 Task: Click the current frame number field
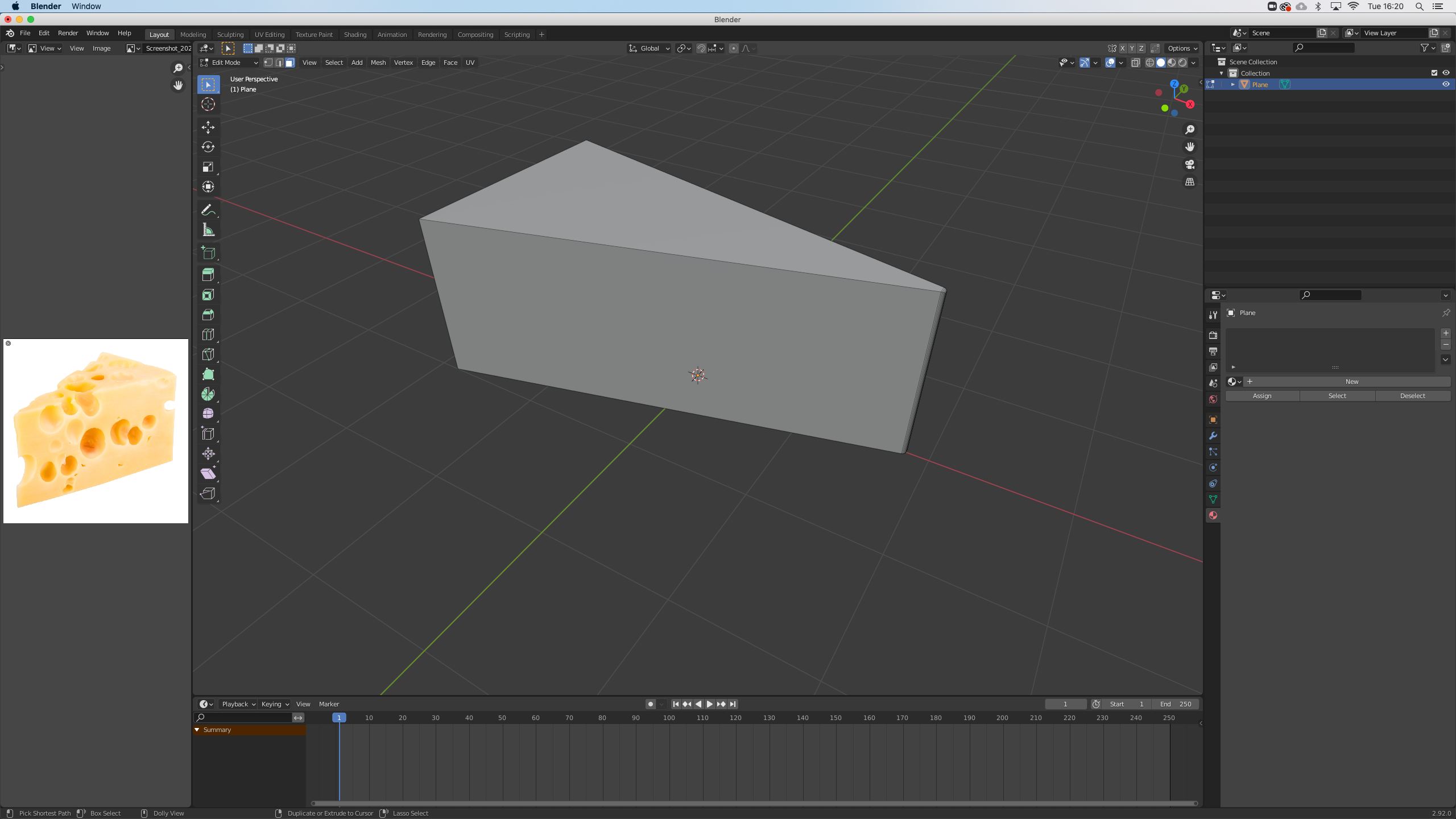click(1065, 704)
